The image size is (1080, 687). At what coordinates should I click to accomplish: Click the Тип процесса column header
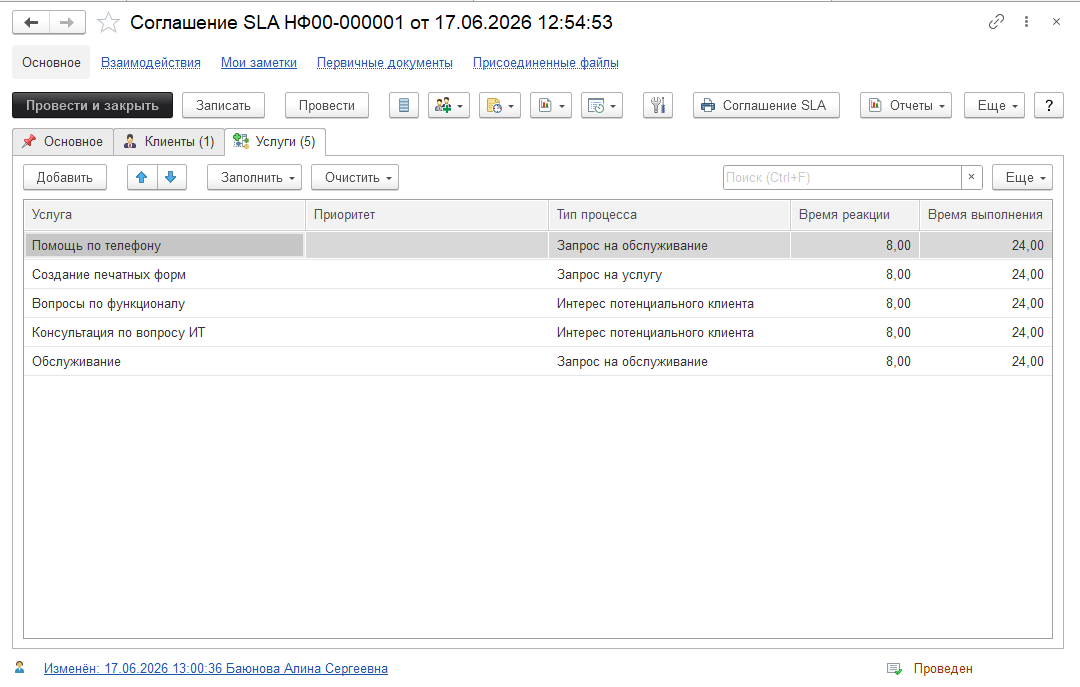tap(669, 214)
